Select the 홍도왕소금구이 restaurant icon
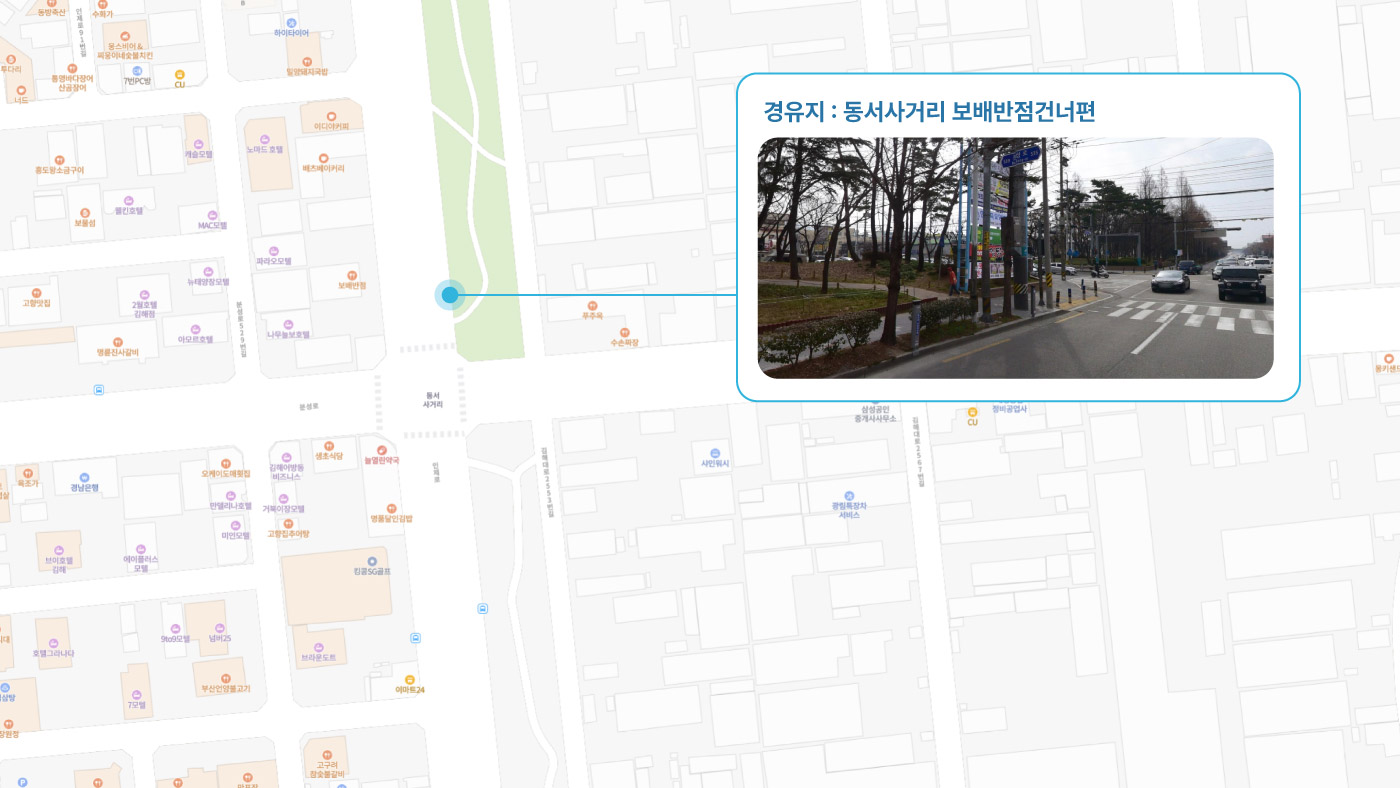The image size is (1400, 788). (x=59, y=160)
